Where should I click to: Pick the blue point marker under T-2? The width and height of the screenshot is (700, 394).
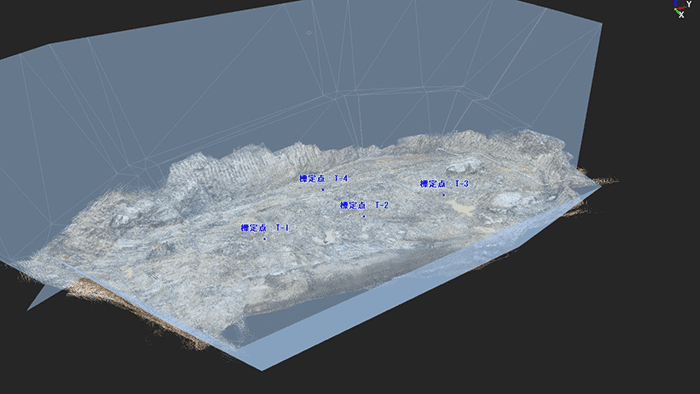(x=364, y=216)
